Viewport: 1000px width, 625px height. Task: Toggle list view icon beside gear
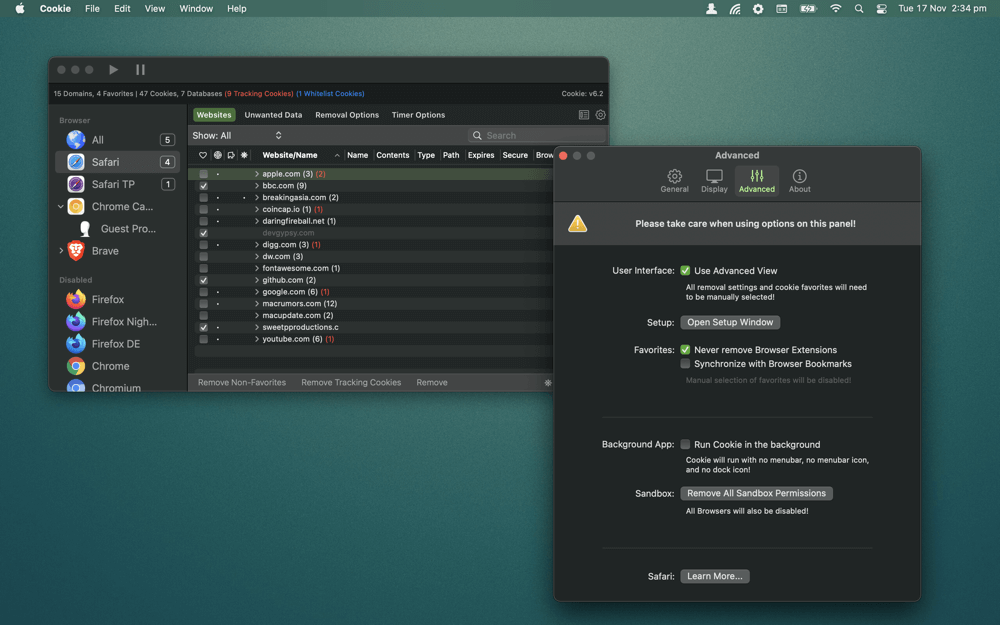(x=584, y=115)
